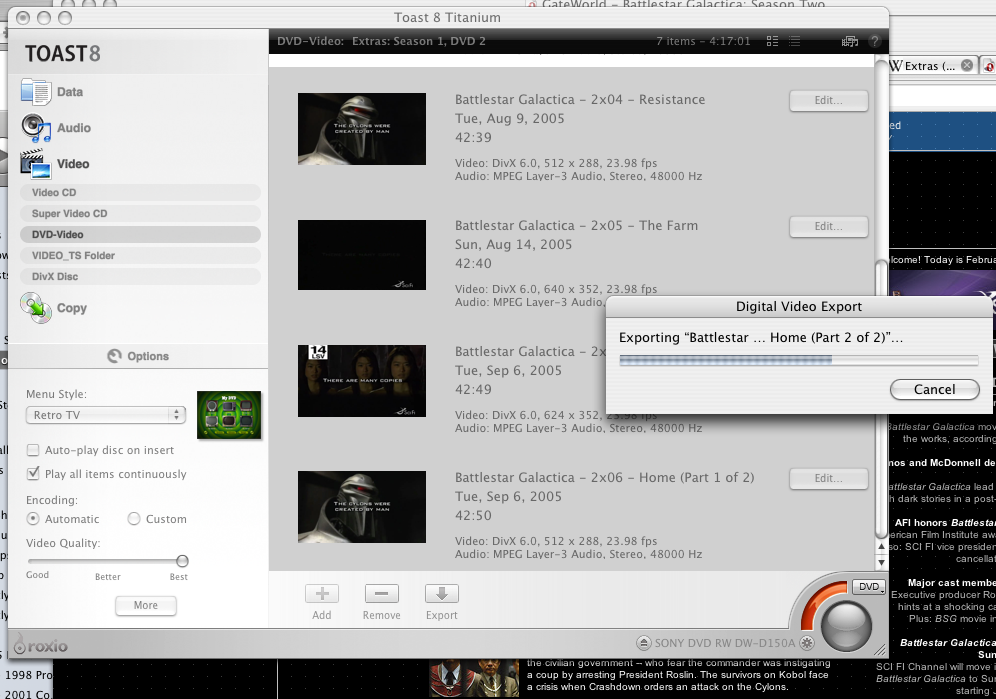Click the Copy disc category icon
Image resolution: width=996 pixels, height=699 pixels.
pos(37,308)
